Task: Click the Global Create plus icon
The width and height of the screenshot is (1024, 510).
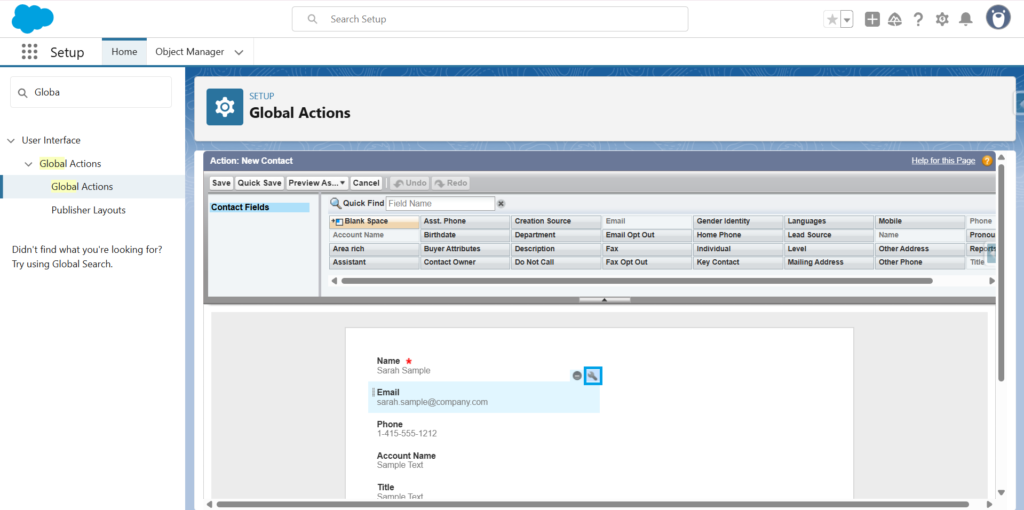Action: click(872, 19)
